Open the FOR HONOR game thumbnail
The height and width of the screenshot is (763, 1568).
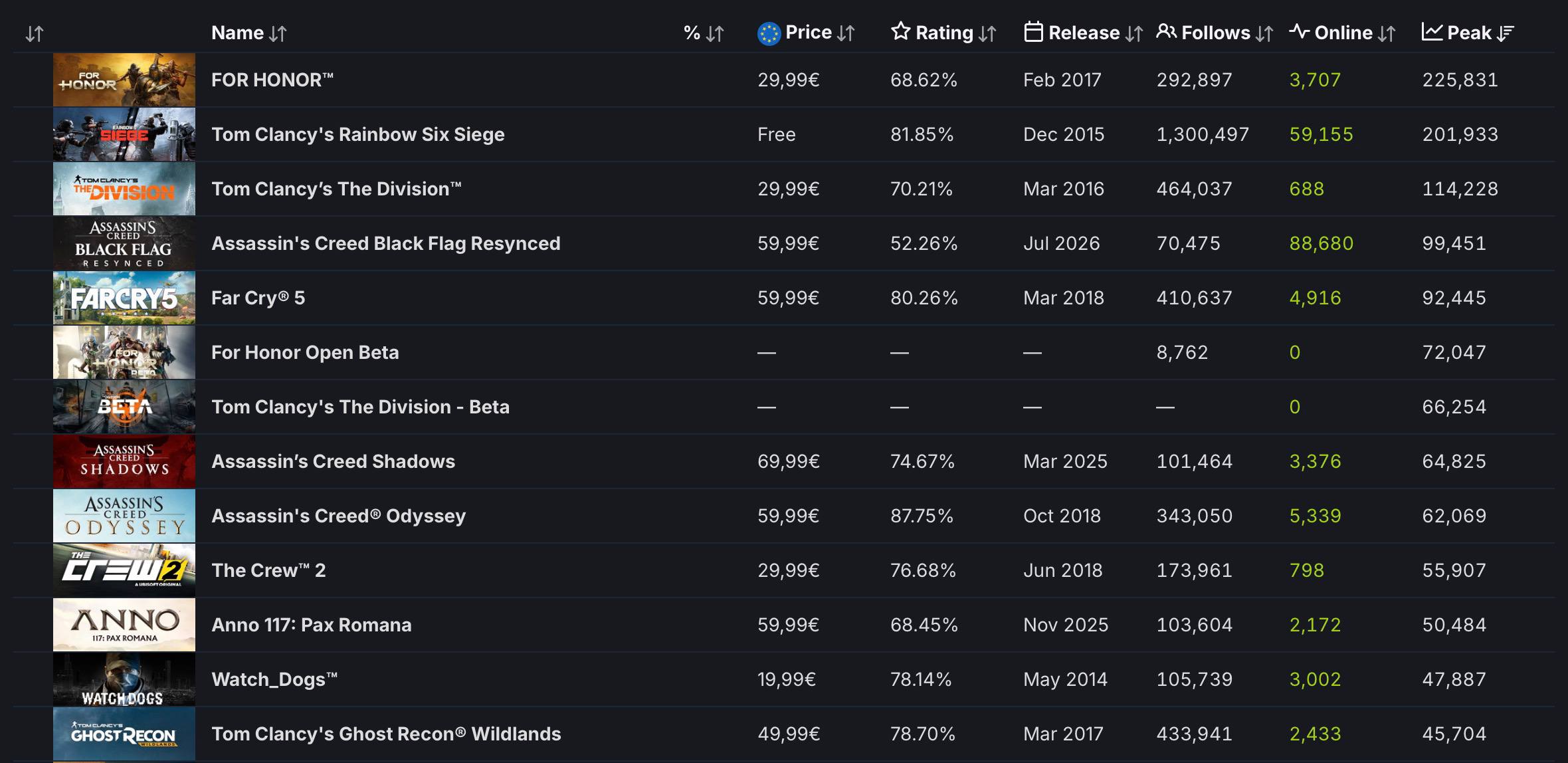click(124, 80)
